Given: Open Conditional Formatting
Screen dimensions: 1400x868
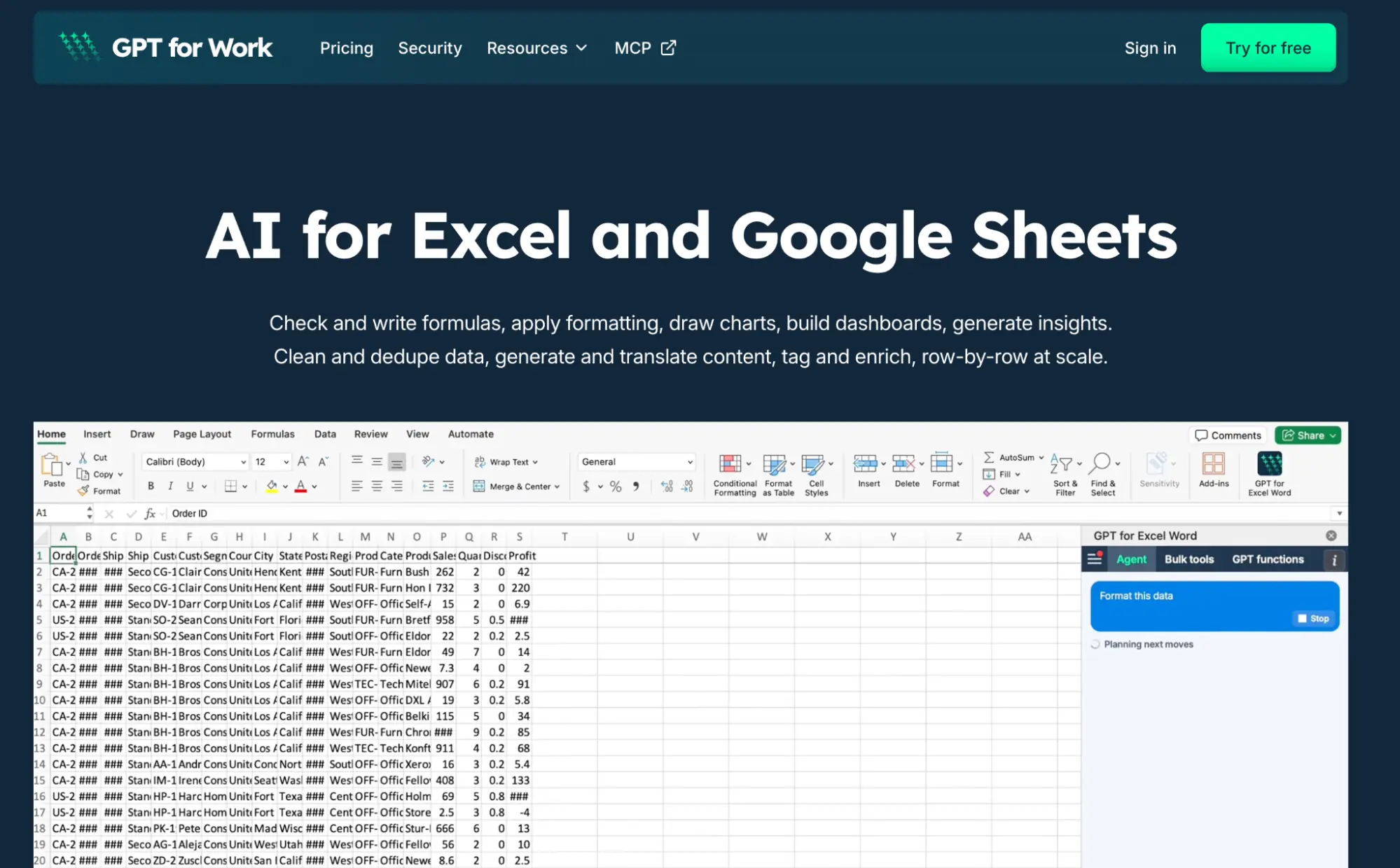Looking at the screenshot, I should coord(735,475).
